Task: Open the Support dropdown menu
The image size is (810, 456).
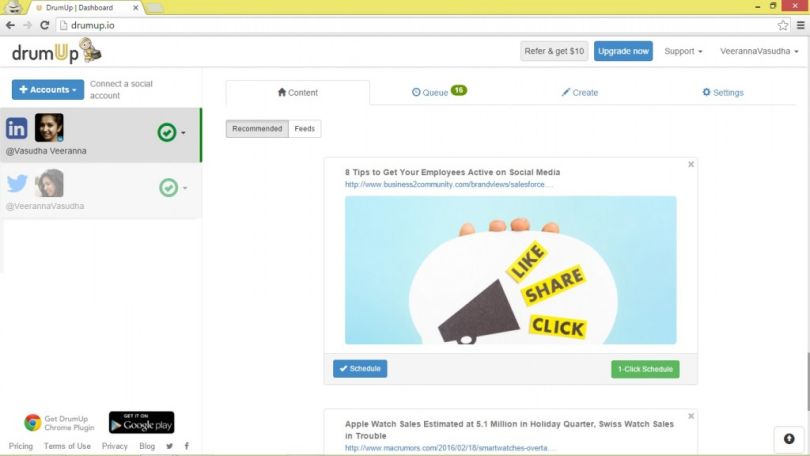Action: 683,51
